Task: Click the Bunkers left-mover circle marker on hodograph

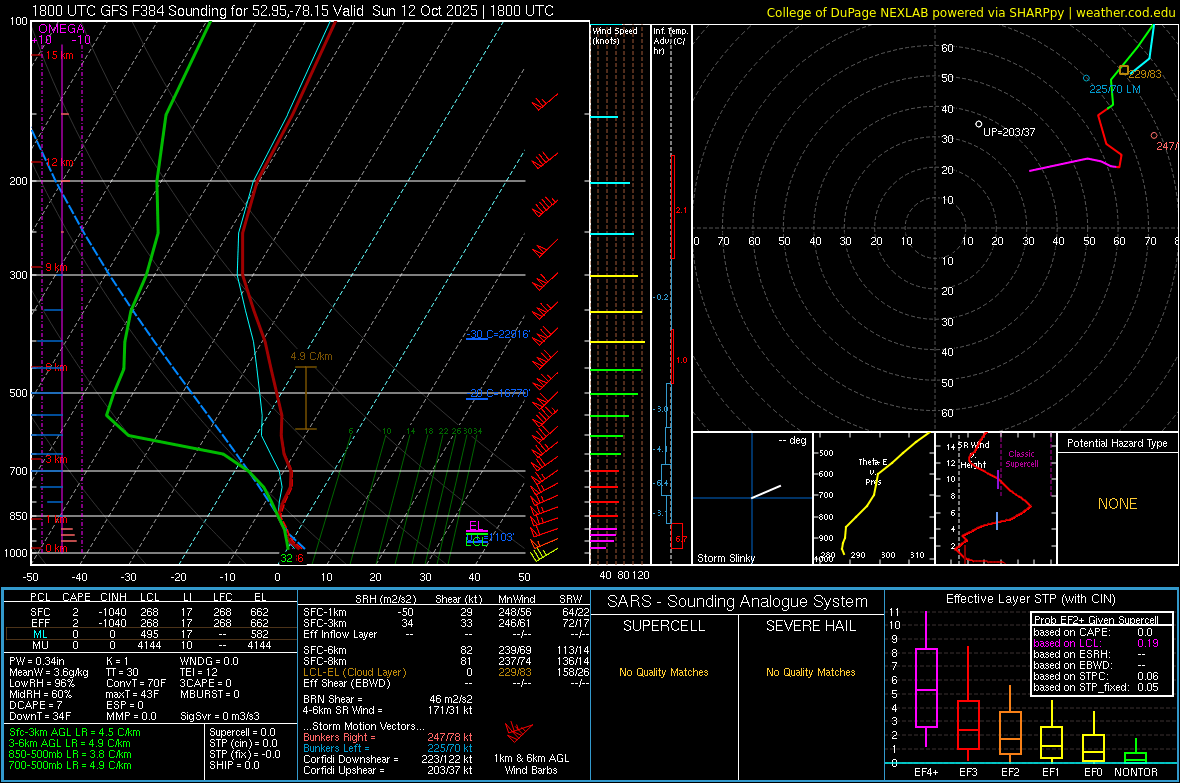Action: click(x=1086, y=78)
